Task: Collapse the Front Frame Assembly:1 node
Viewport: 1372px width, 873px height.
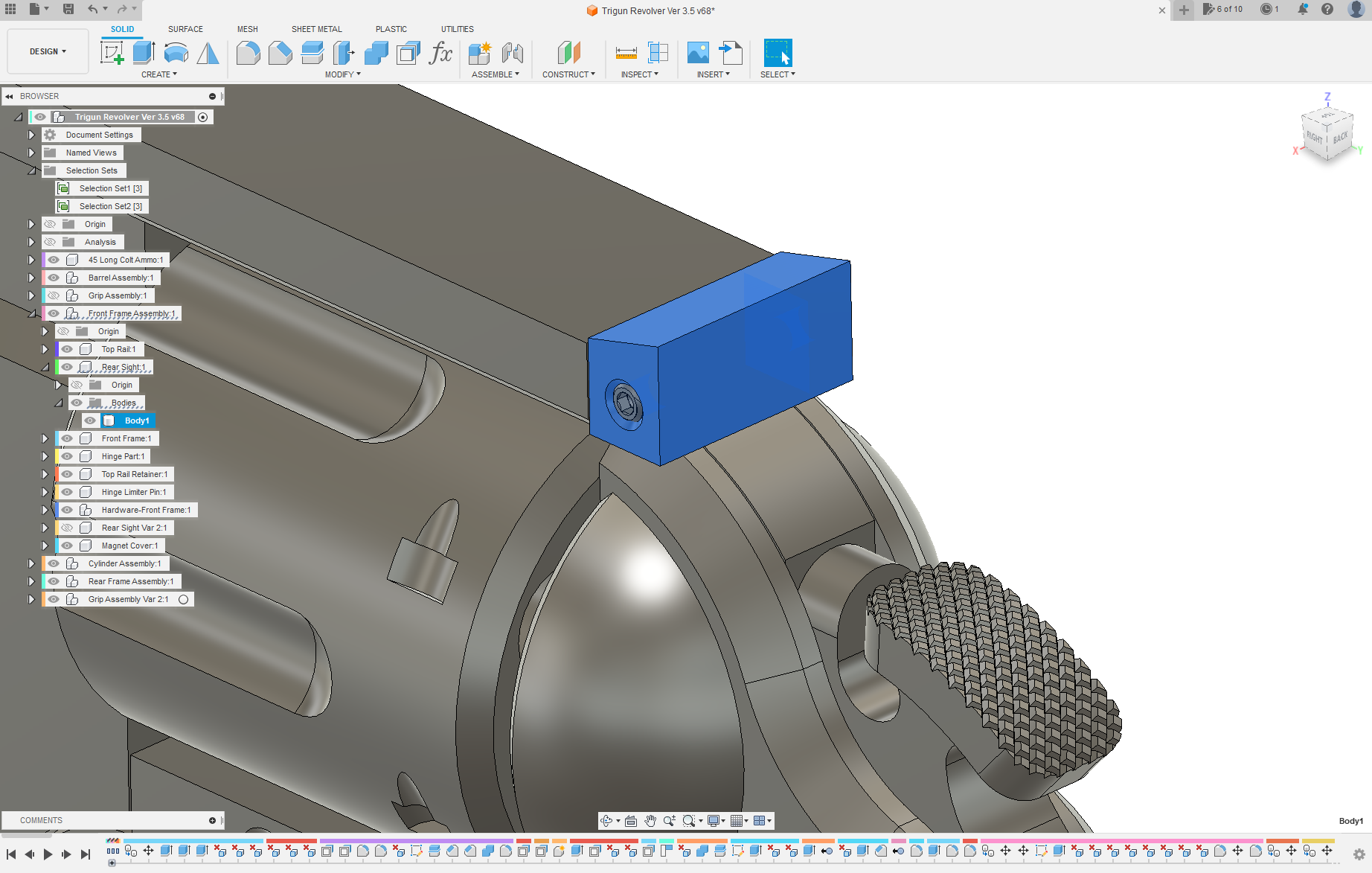Action: [31, 313]
